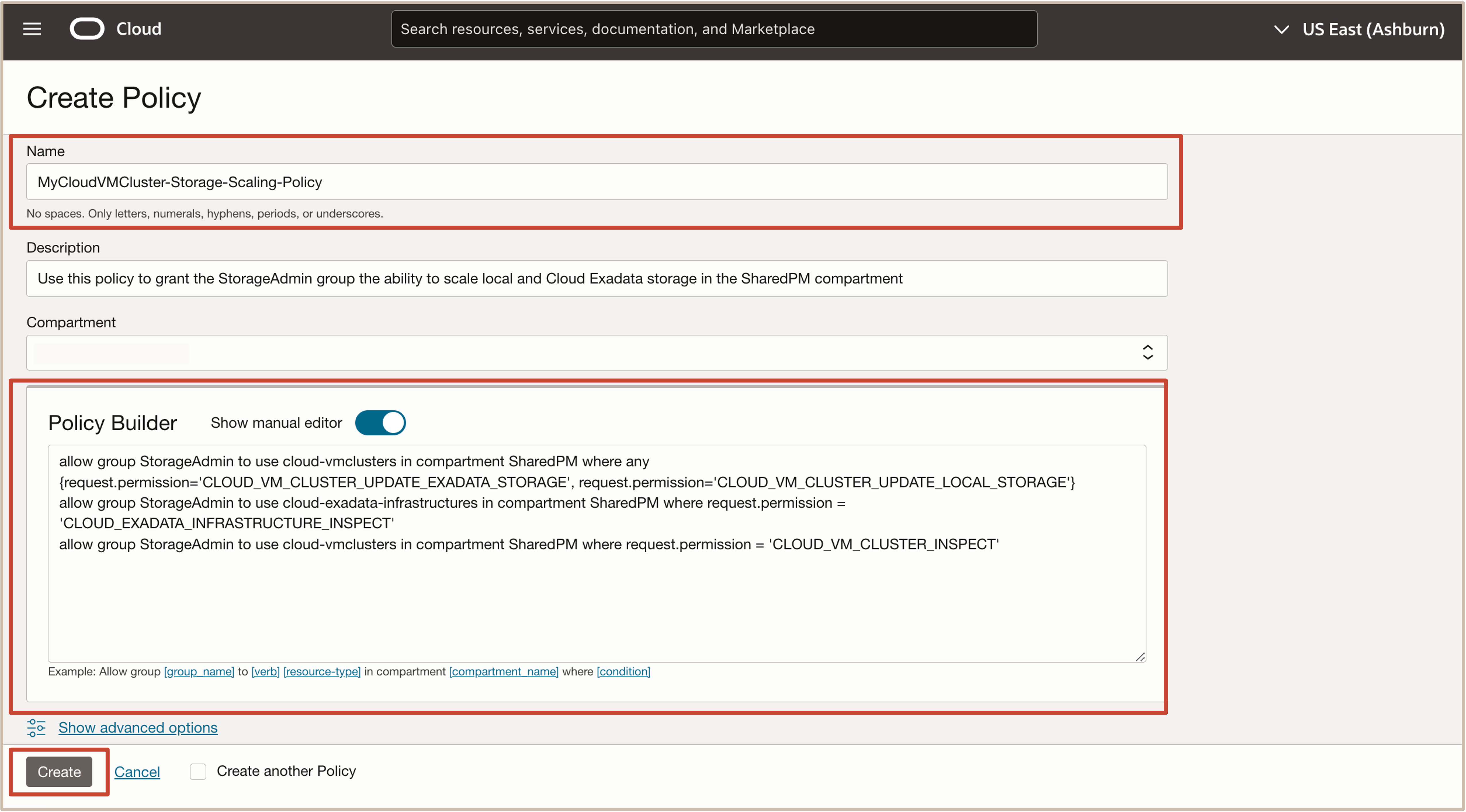The height and width of the screenshot is (812, 1466).
Task: Open the US East (Ashburn) region menu
Action: (x=1373, y=30)
